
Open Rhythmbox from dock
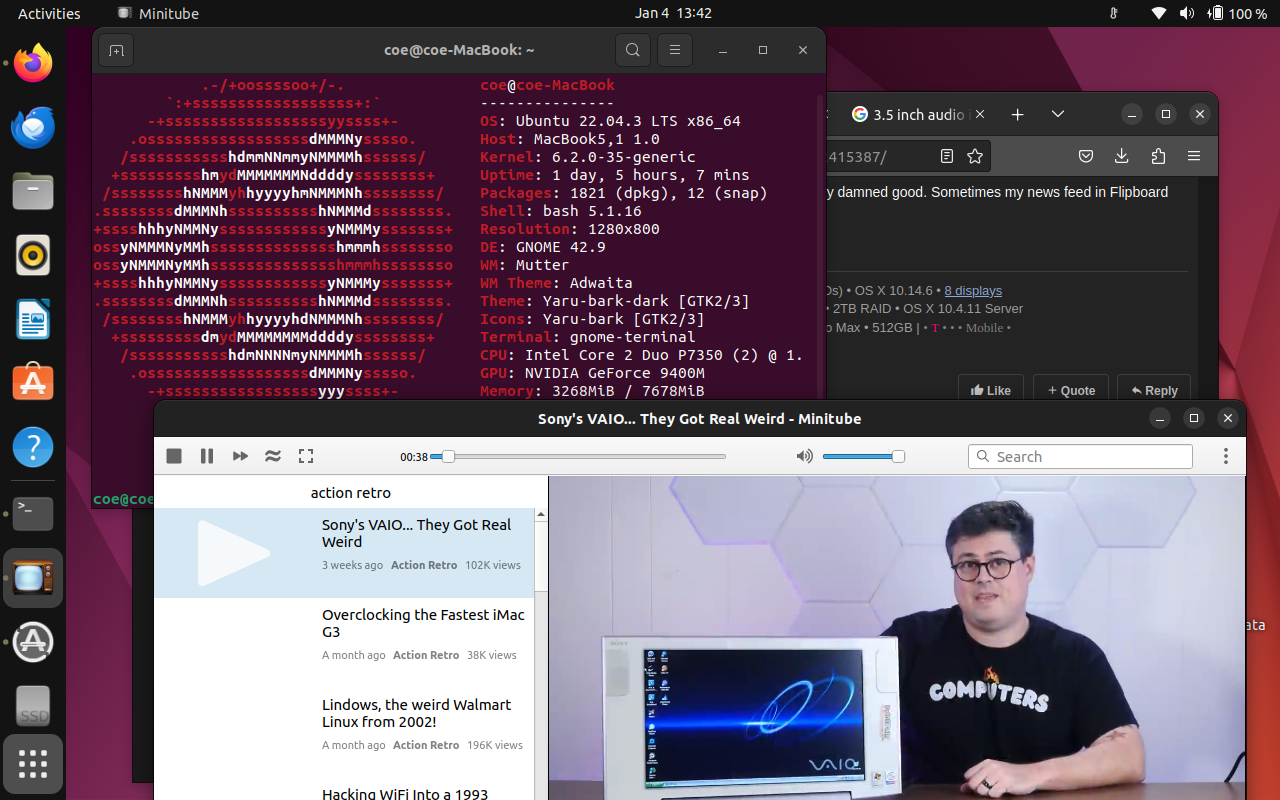(33, 256)
